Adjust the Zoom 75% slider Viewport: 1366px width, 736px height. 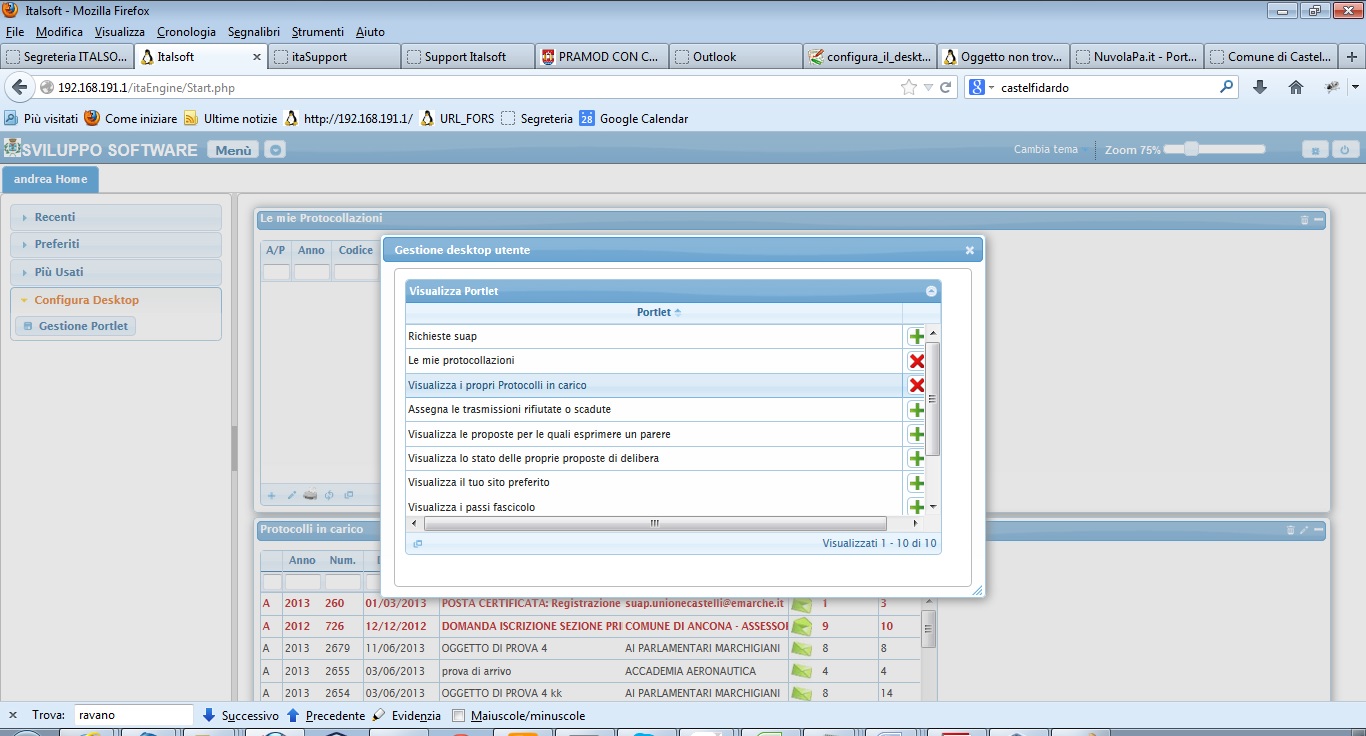coord(1190,150)
